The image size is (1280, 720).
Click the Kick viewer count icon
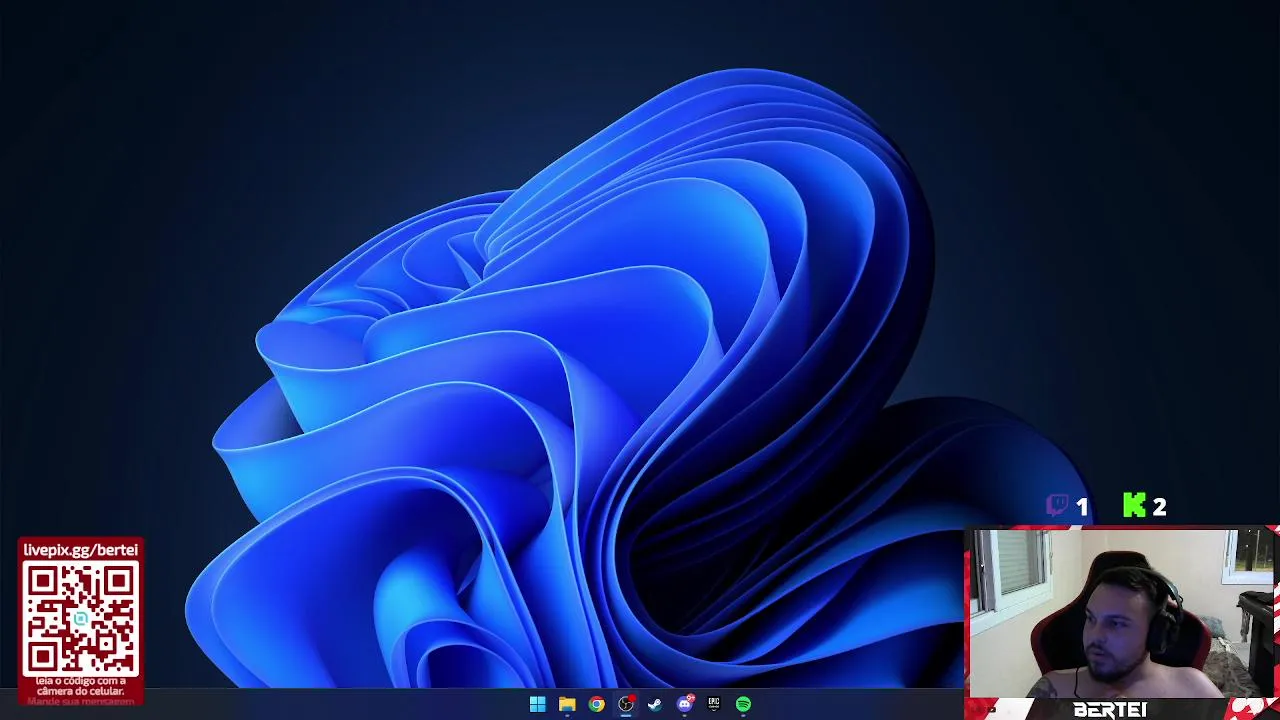[x=1134, y=506]
